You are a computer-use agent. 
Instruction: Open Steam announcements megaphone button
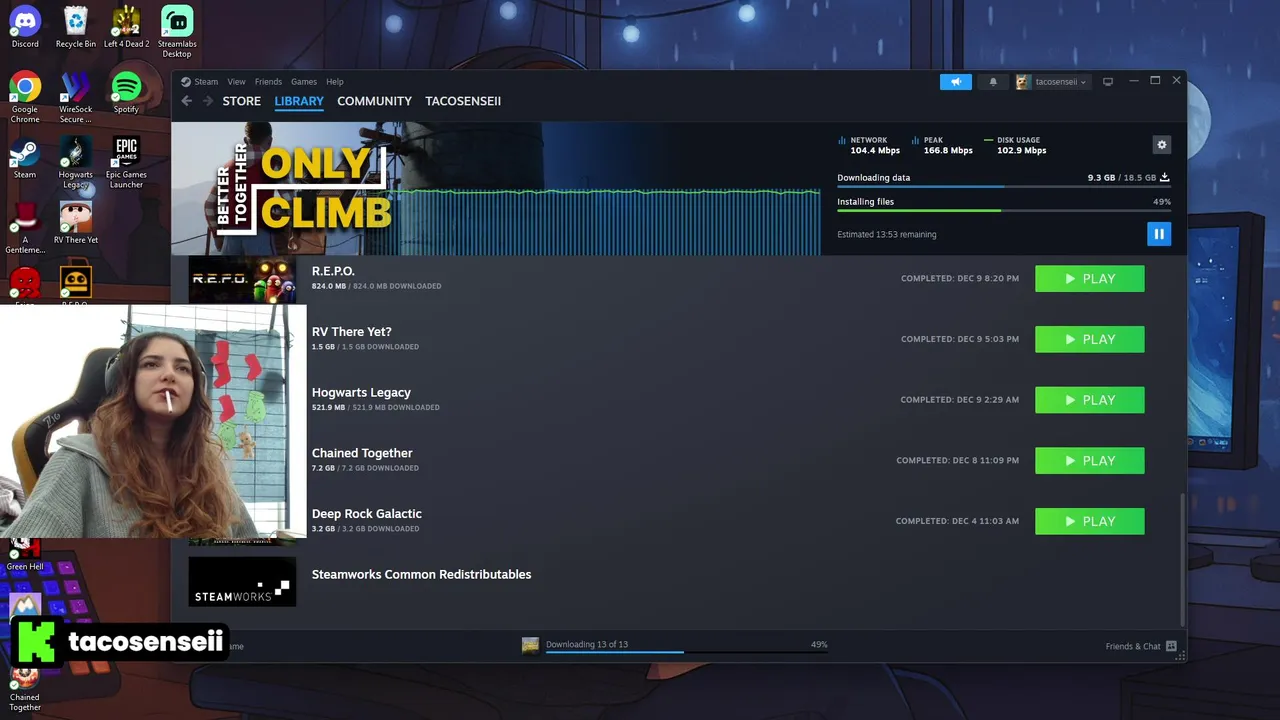point(955,82)
